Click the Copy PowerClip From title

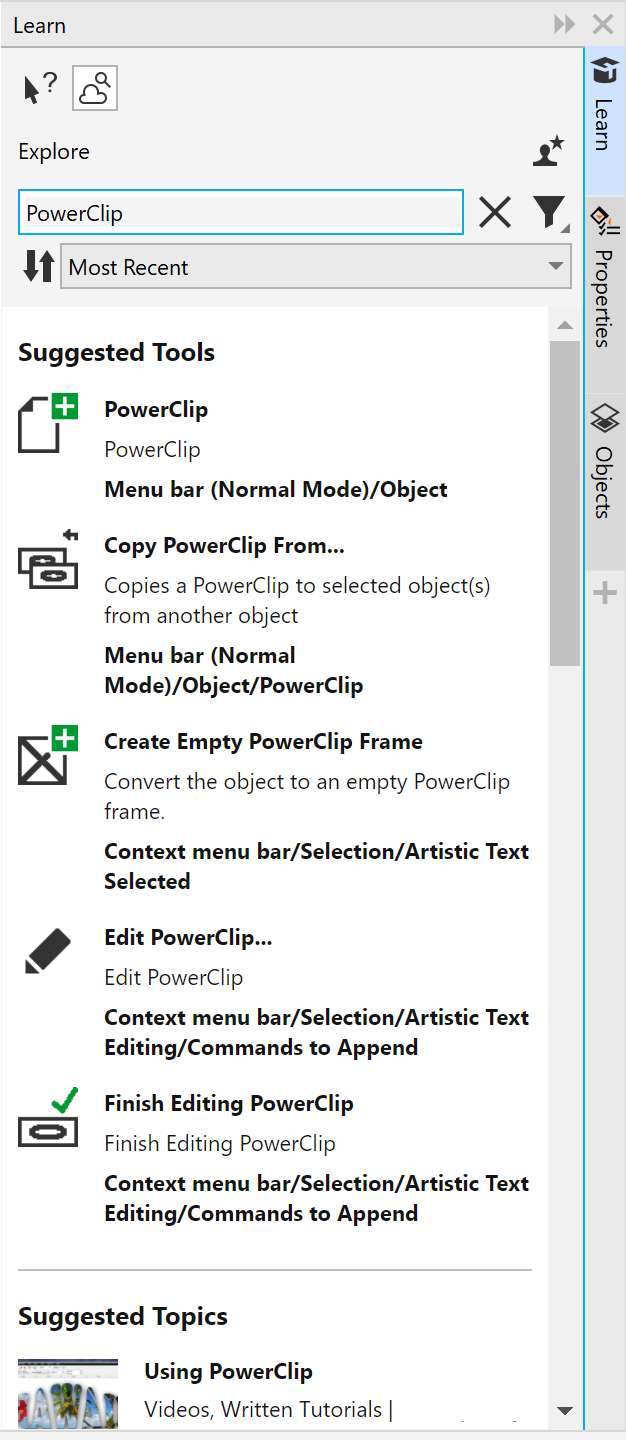[x=224, y=546]
